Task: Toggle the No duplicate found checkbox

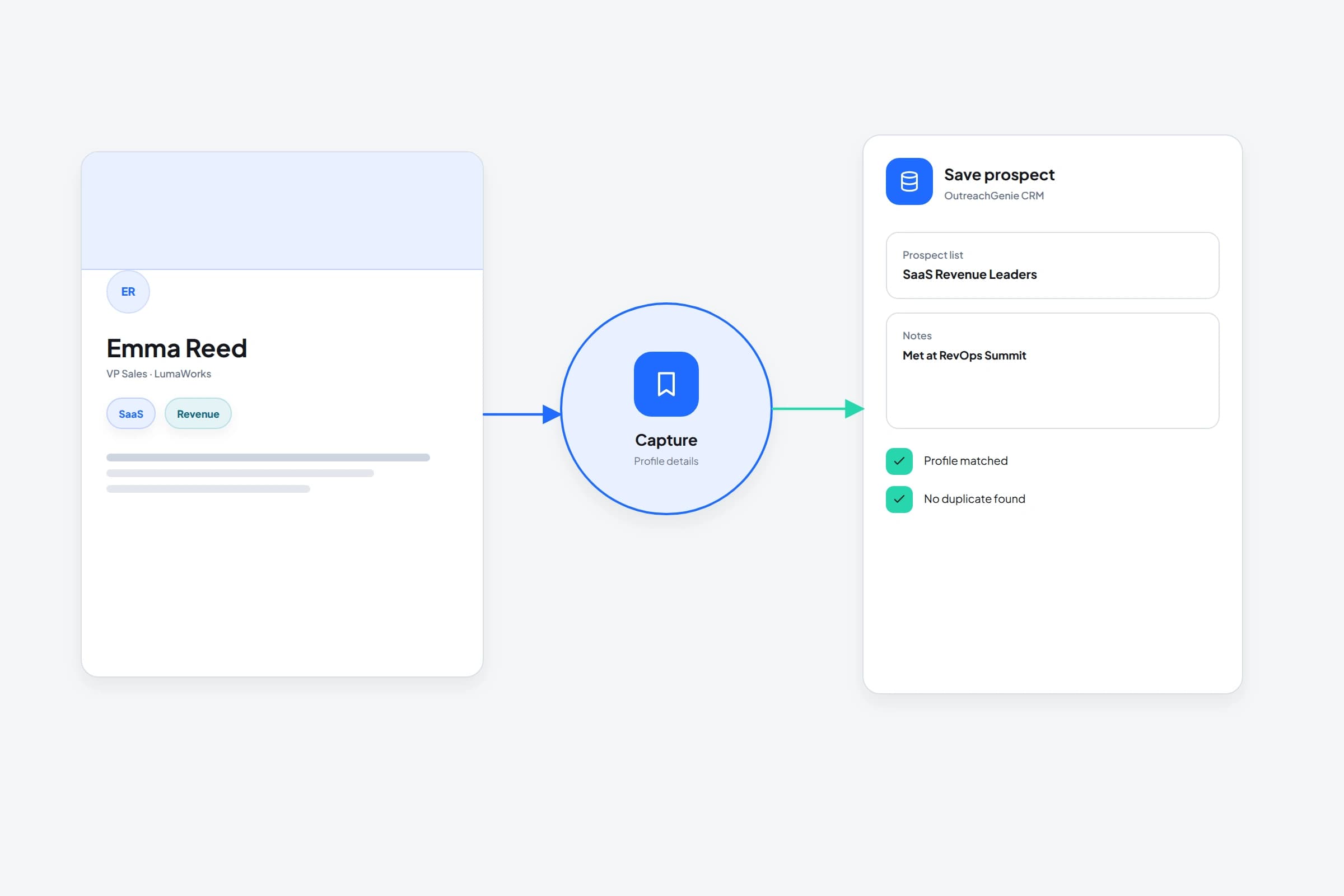Action: [899, 499]
